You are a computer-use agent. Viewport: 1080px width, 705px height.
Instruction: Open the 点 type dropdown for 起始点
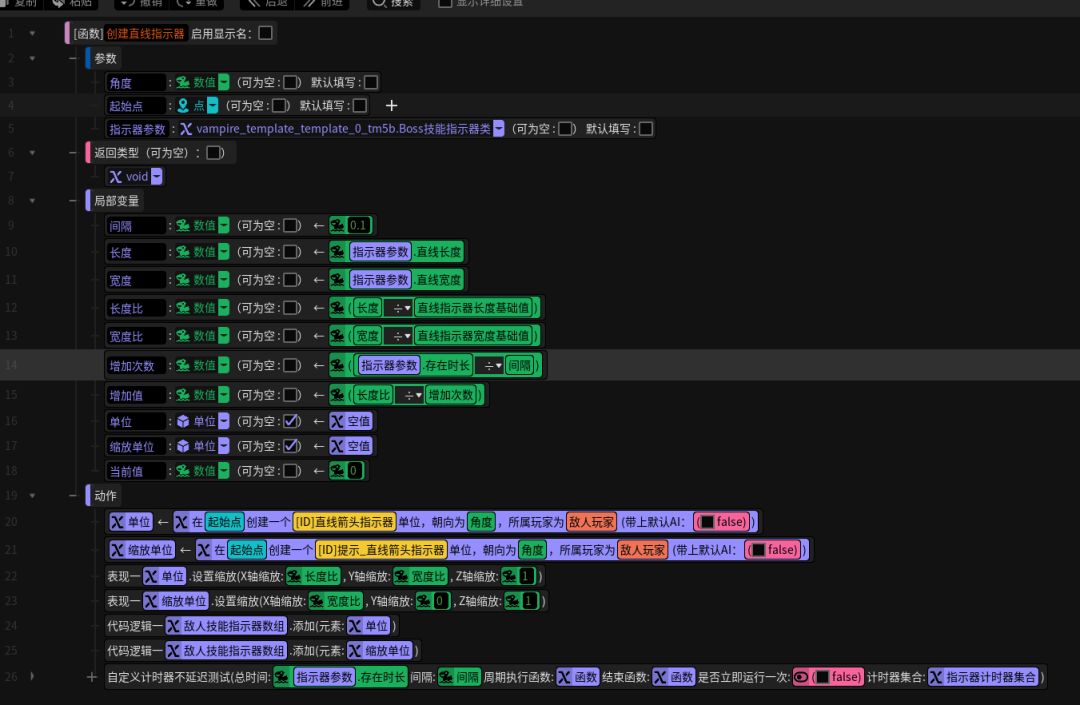point(213,105)
